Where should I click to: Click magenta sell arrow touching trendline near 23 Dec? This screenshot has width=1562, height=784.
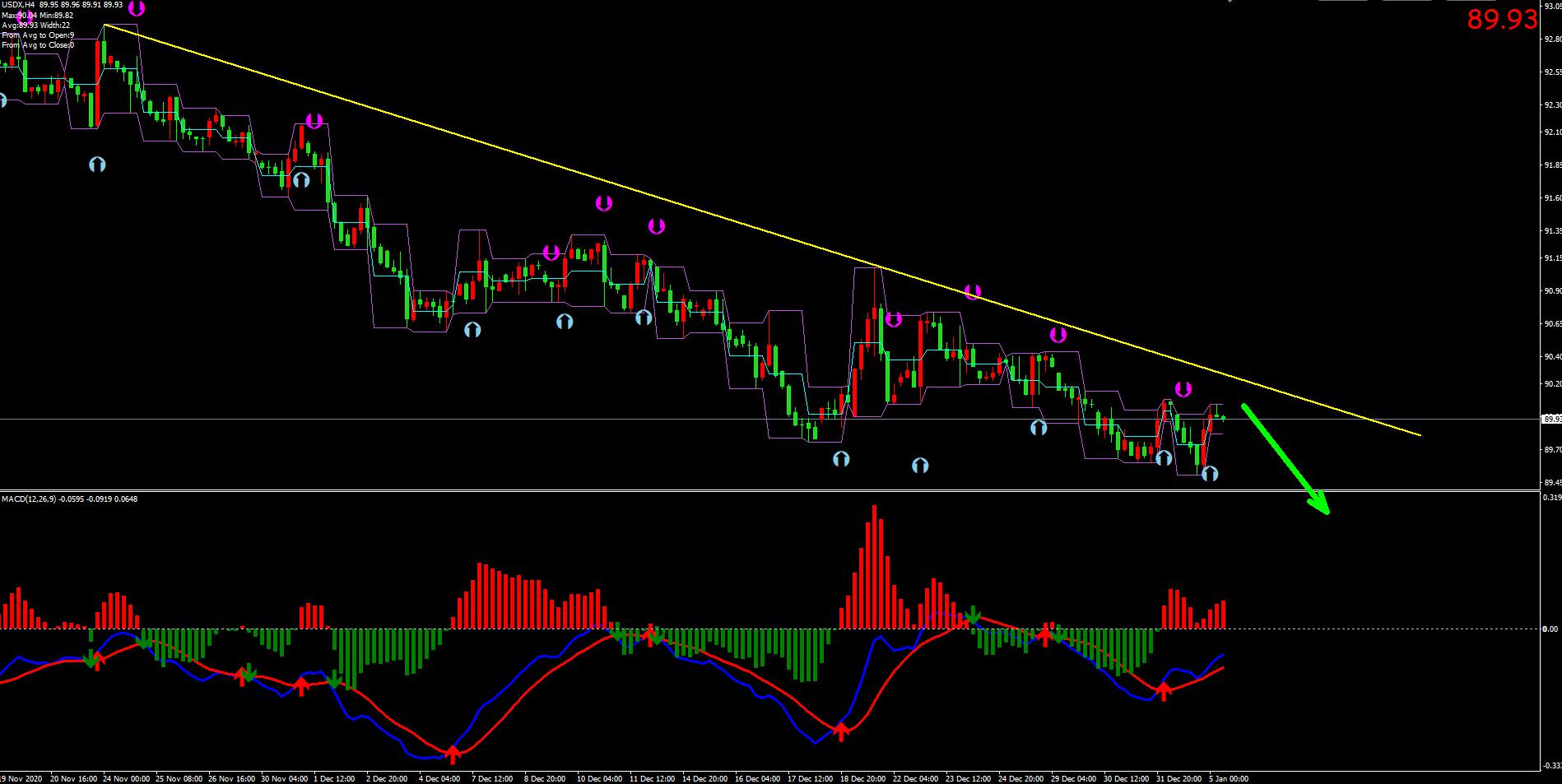click(x=973, y=292)
